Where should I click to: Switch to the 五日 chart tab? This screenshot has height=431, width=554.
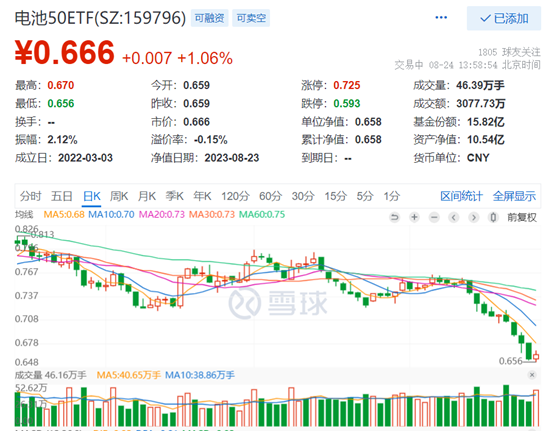[x=61, y=196]
